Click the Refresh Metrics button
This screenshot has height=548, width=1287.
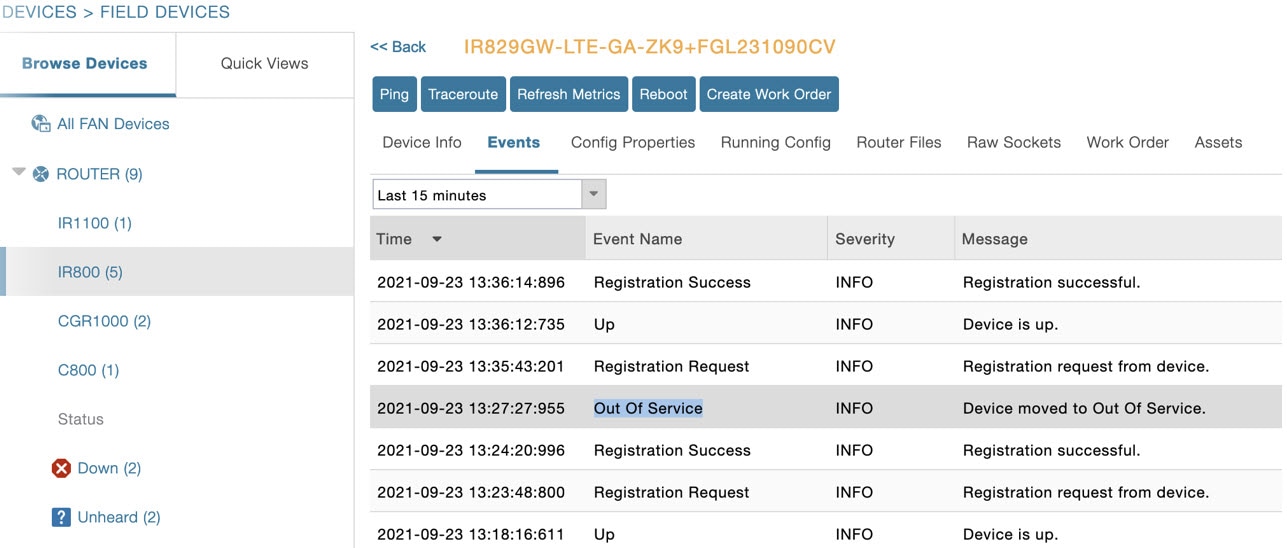tap(569, 94)
